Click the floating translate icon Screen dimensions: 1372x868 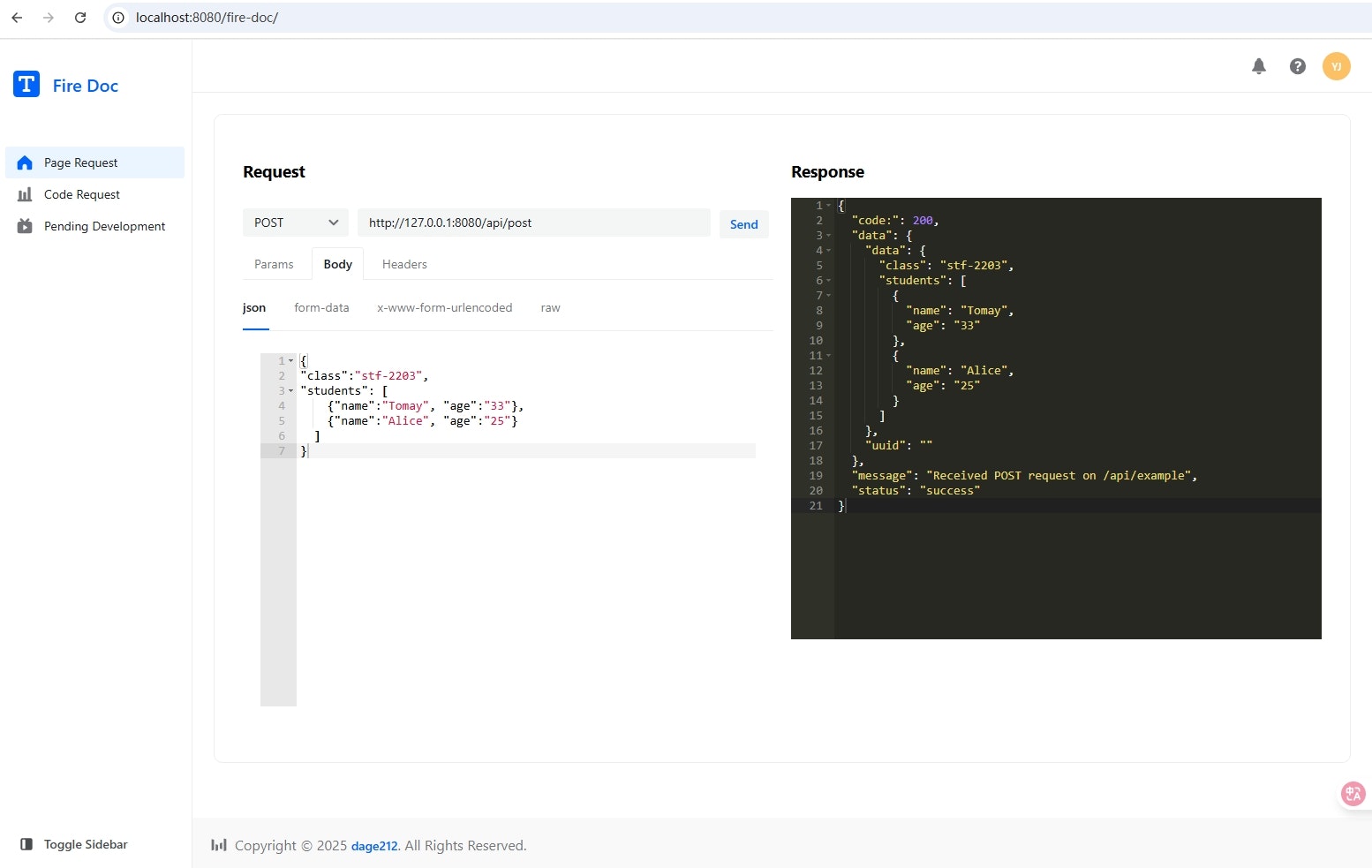click(1353, 794)
